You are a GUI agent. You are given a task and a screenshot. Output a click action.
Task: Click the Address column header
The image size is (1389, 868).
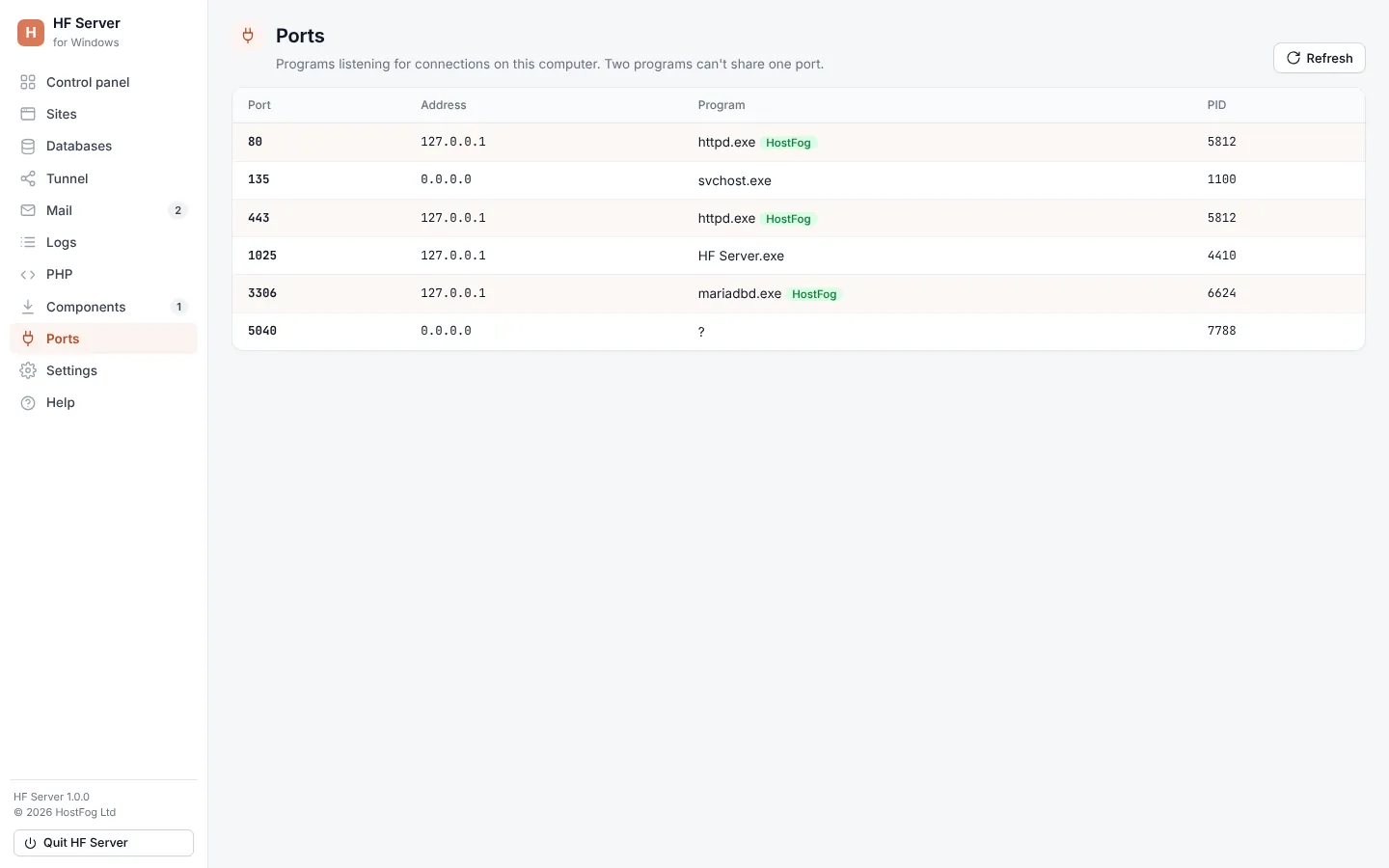(x=444, y=105)
